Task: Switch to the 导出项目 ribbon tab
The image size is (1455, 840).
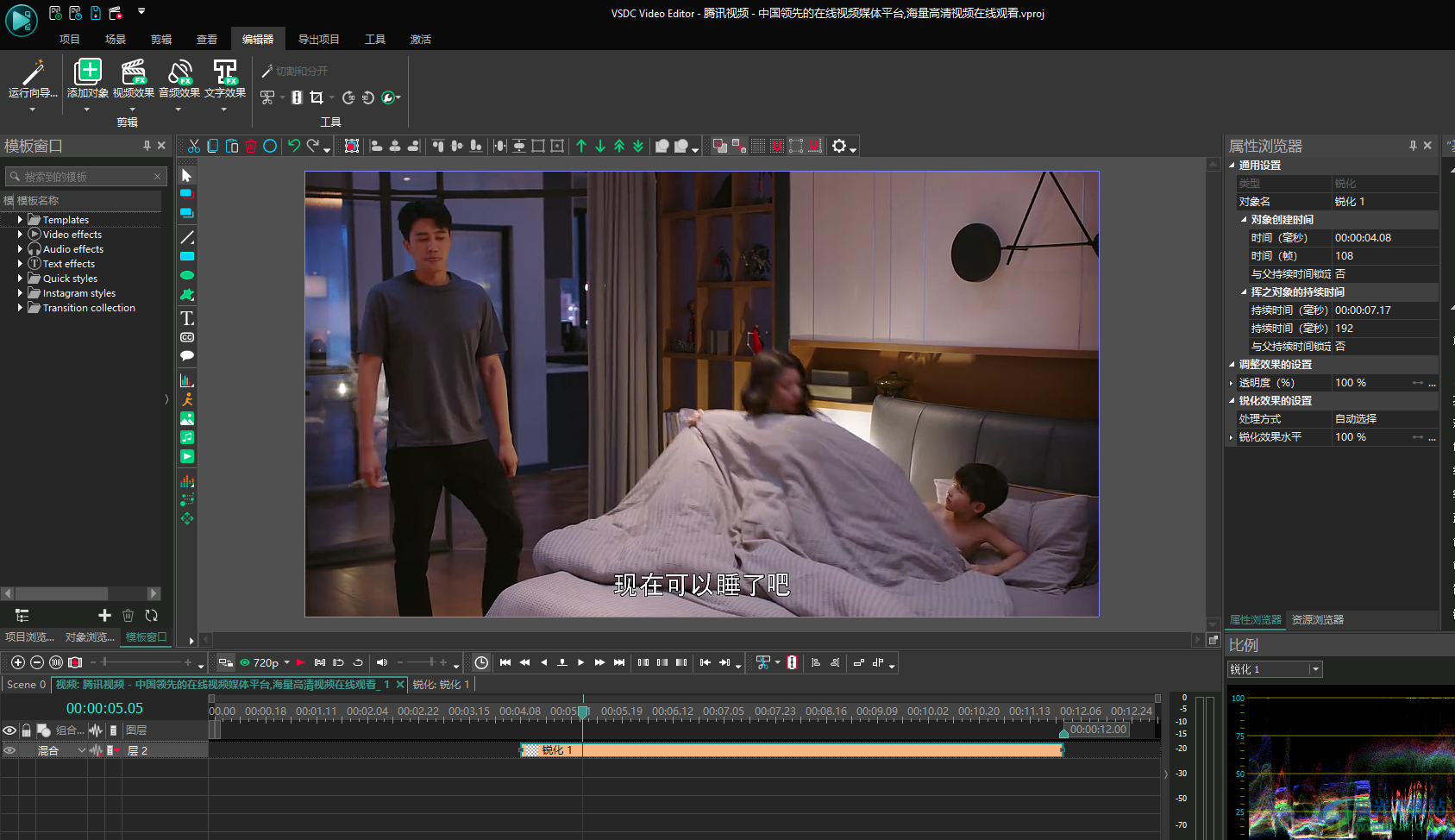Action: pyautogui.click(x=319, y=39)
